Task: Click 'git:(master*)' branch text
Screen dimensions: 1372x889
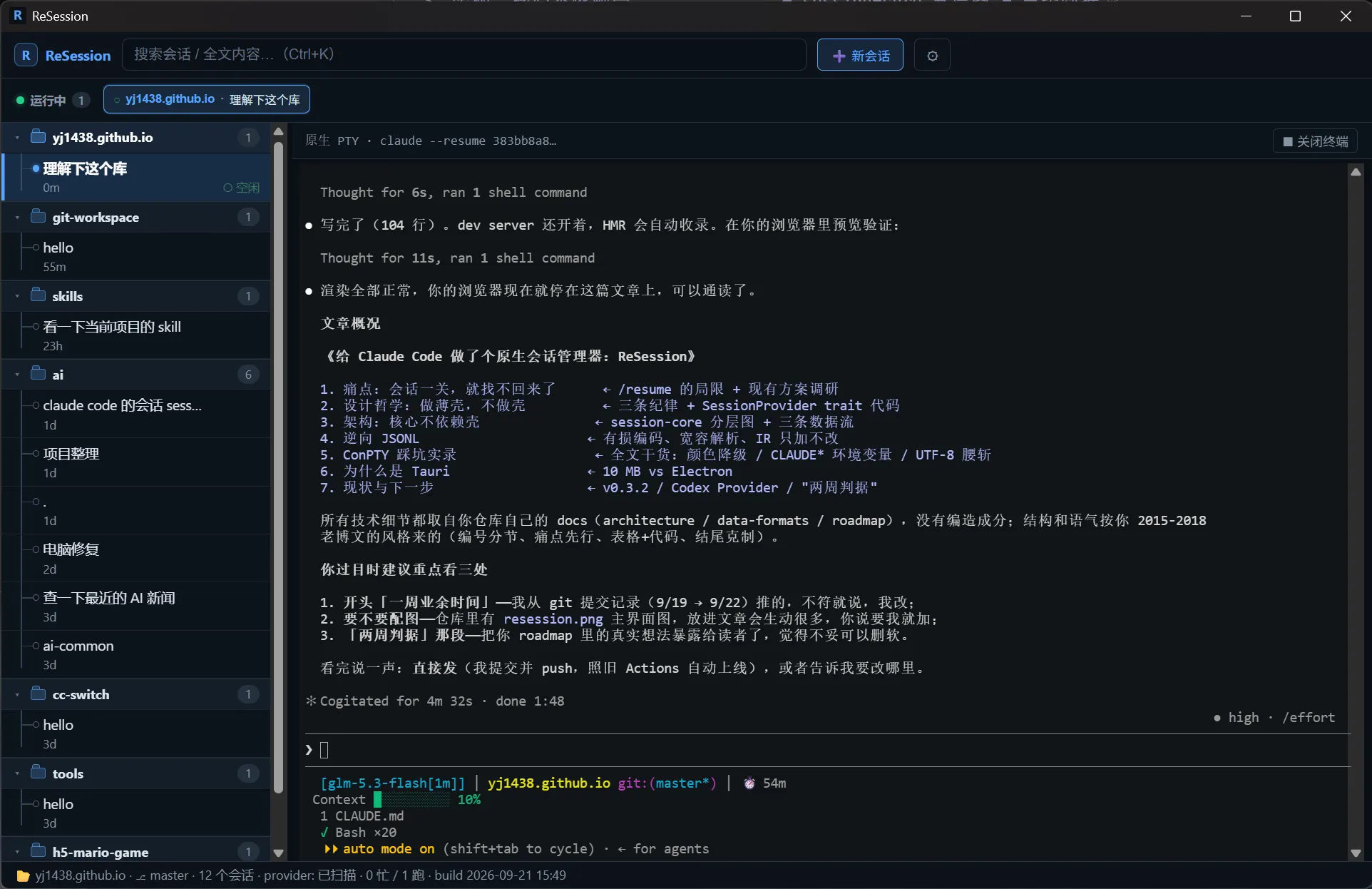Action: coord(667,783)
